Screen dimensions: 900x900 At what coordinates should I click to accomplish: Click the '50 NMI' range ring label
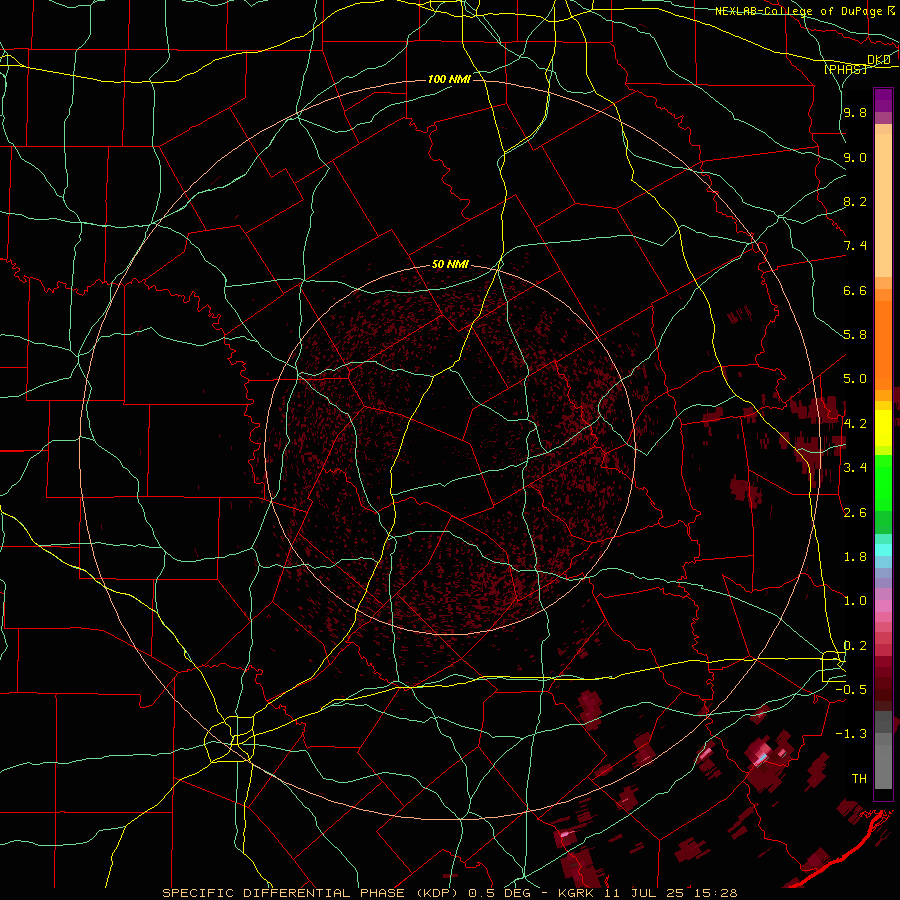click(x=450, y=265)
